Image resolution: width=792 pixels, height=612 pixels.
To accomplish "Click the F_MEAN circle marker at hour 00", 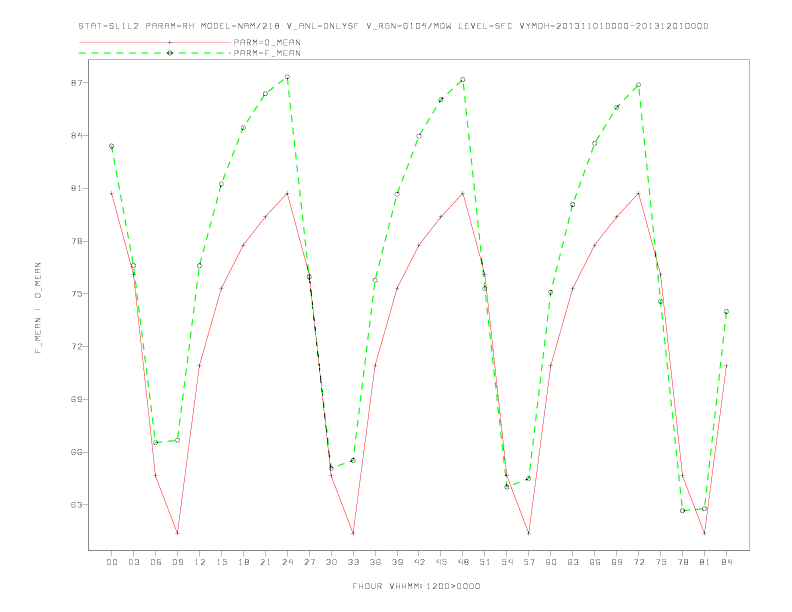I will coord(112,146).
